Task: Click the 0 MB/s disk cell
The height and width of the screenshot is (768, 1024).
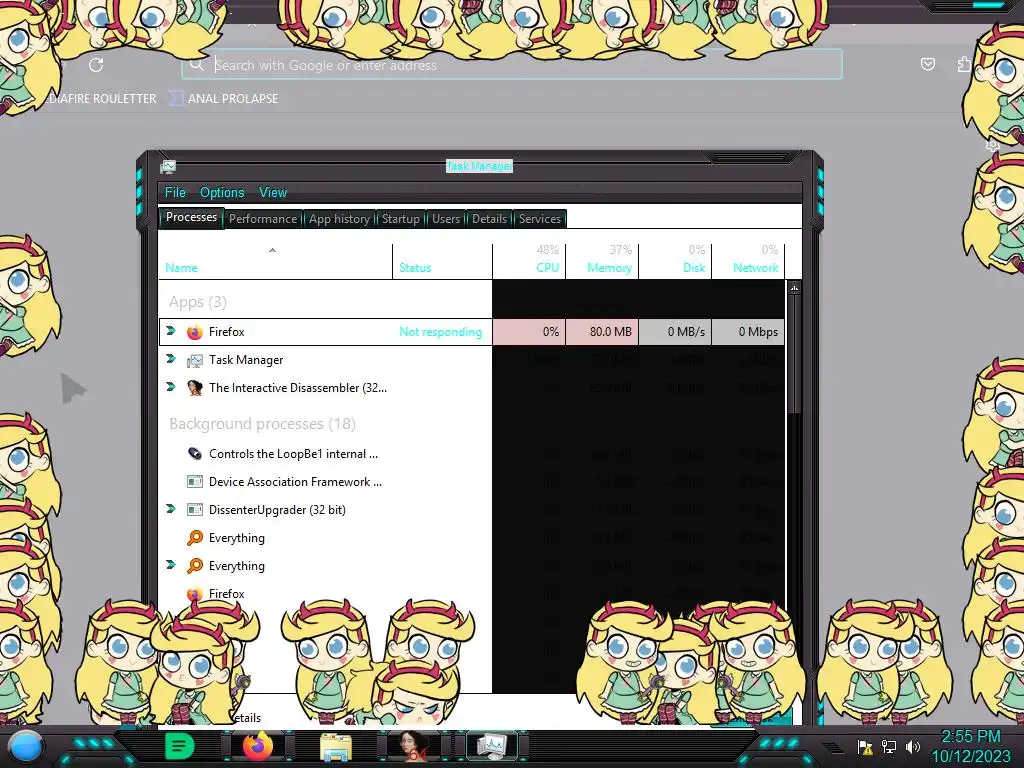Action: [x=675, y=332]
